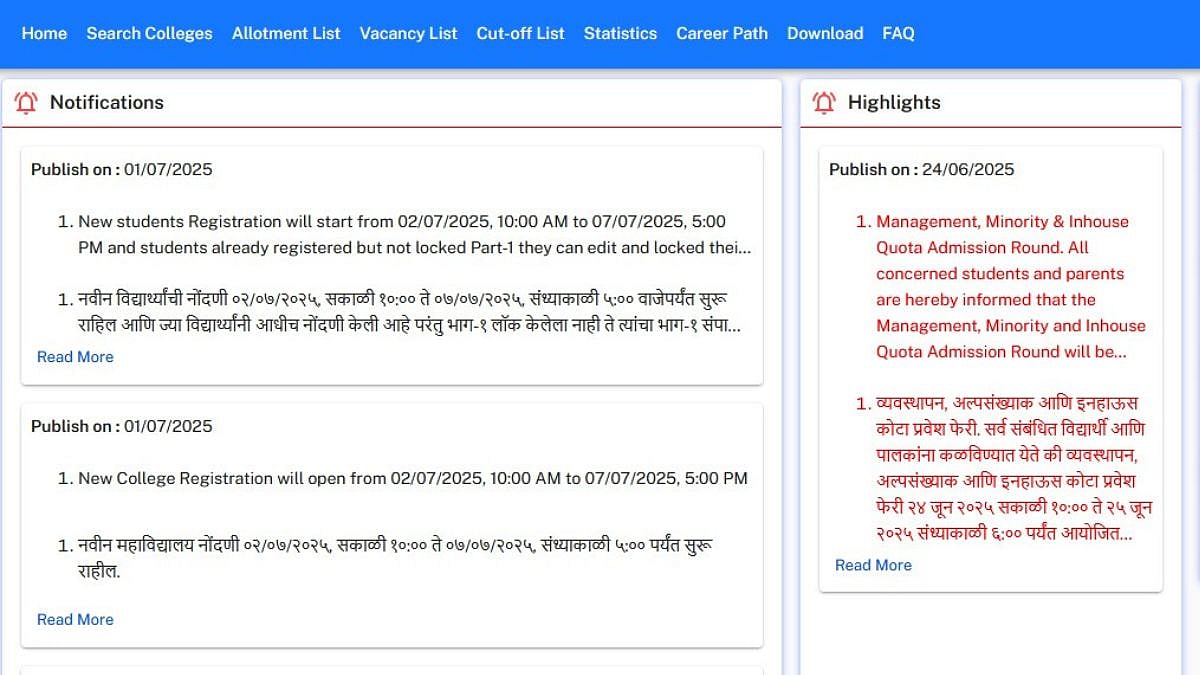Click the Publish on 24/06/2025 date label
This screenshot has width=1200, height=675.
coord(921,169)
